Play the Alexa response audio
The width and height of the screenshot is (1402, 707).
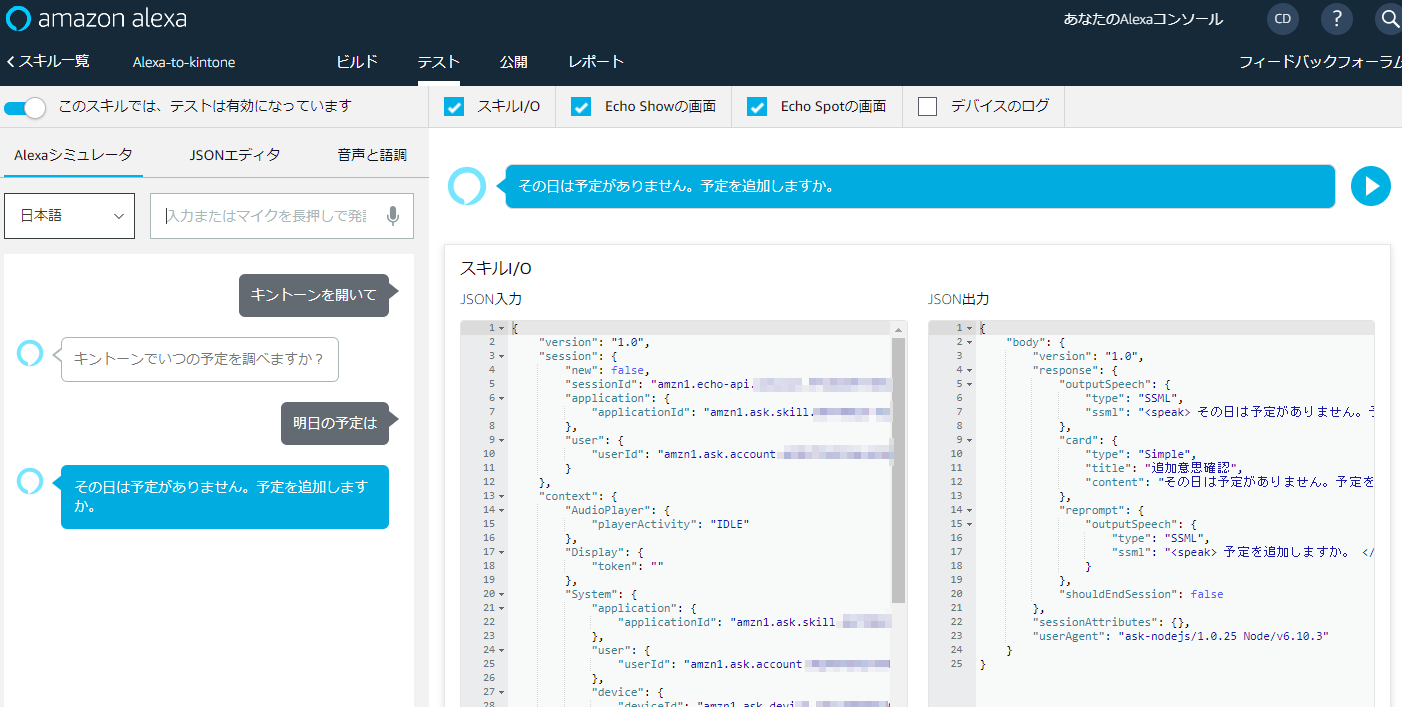pyautogui.click(x=1371, y=186)
